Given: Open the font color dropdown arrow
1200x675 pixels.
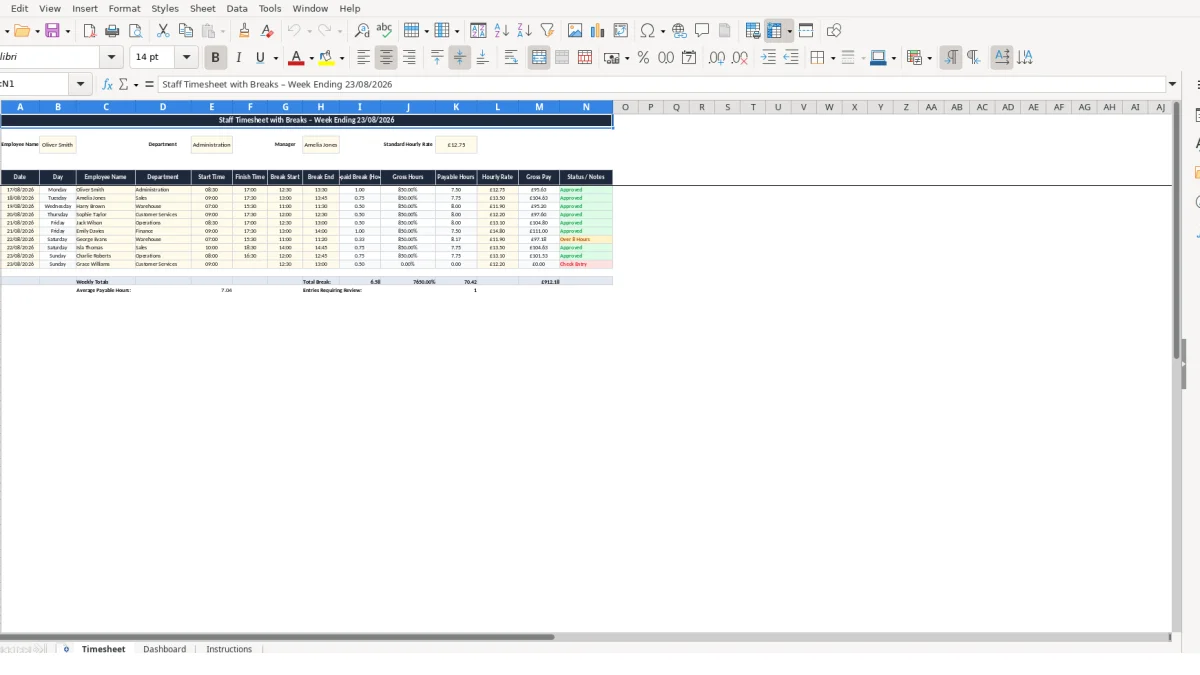Looking at the screenshot, I should coord(311,58).
